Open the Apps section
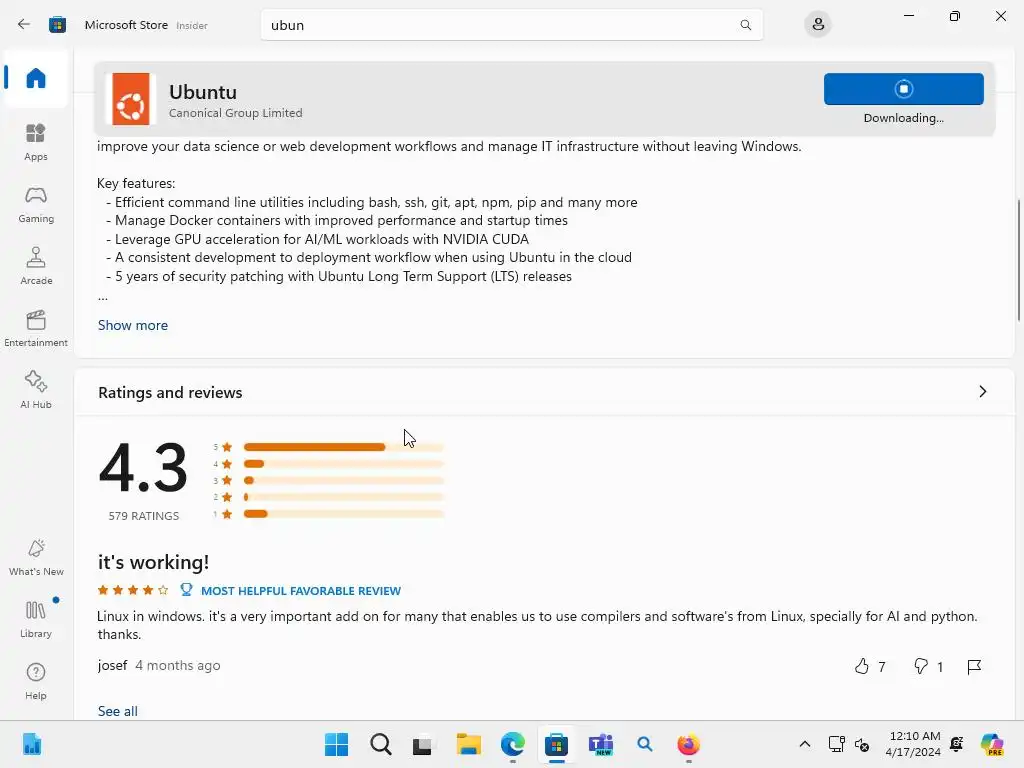 pos(36,142)
